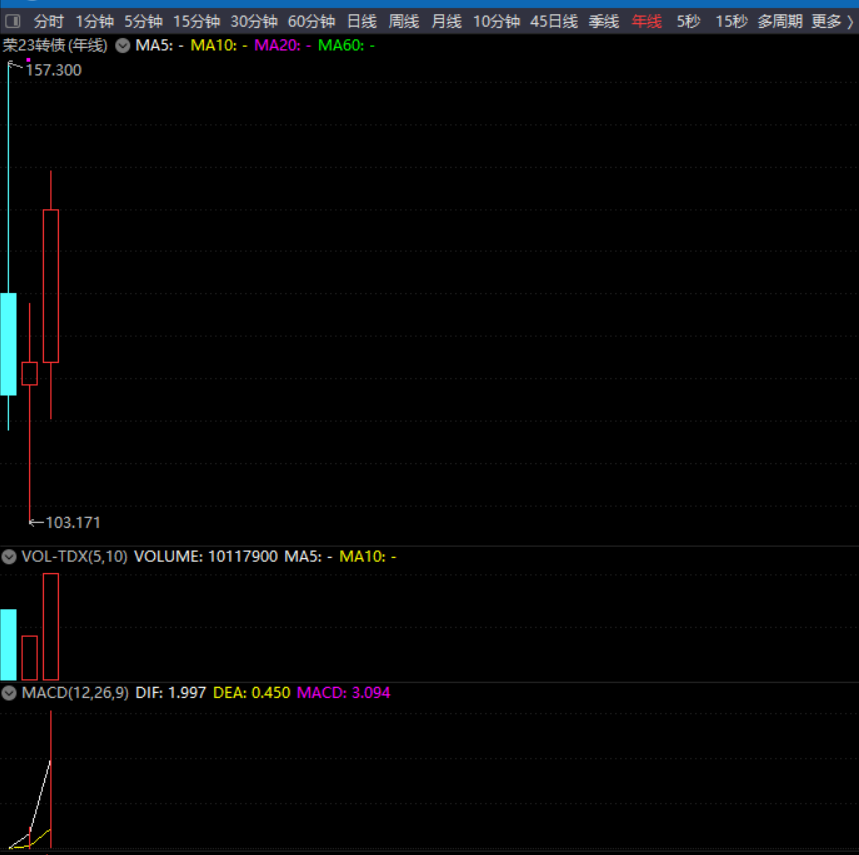The width and height of the screenshot is (859, 855).
Task: Switch to 季线 quarterly chart
Action: click(x=604, y=22)
